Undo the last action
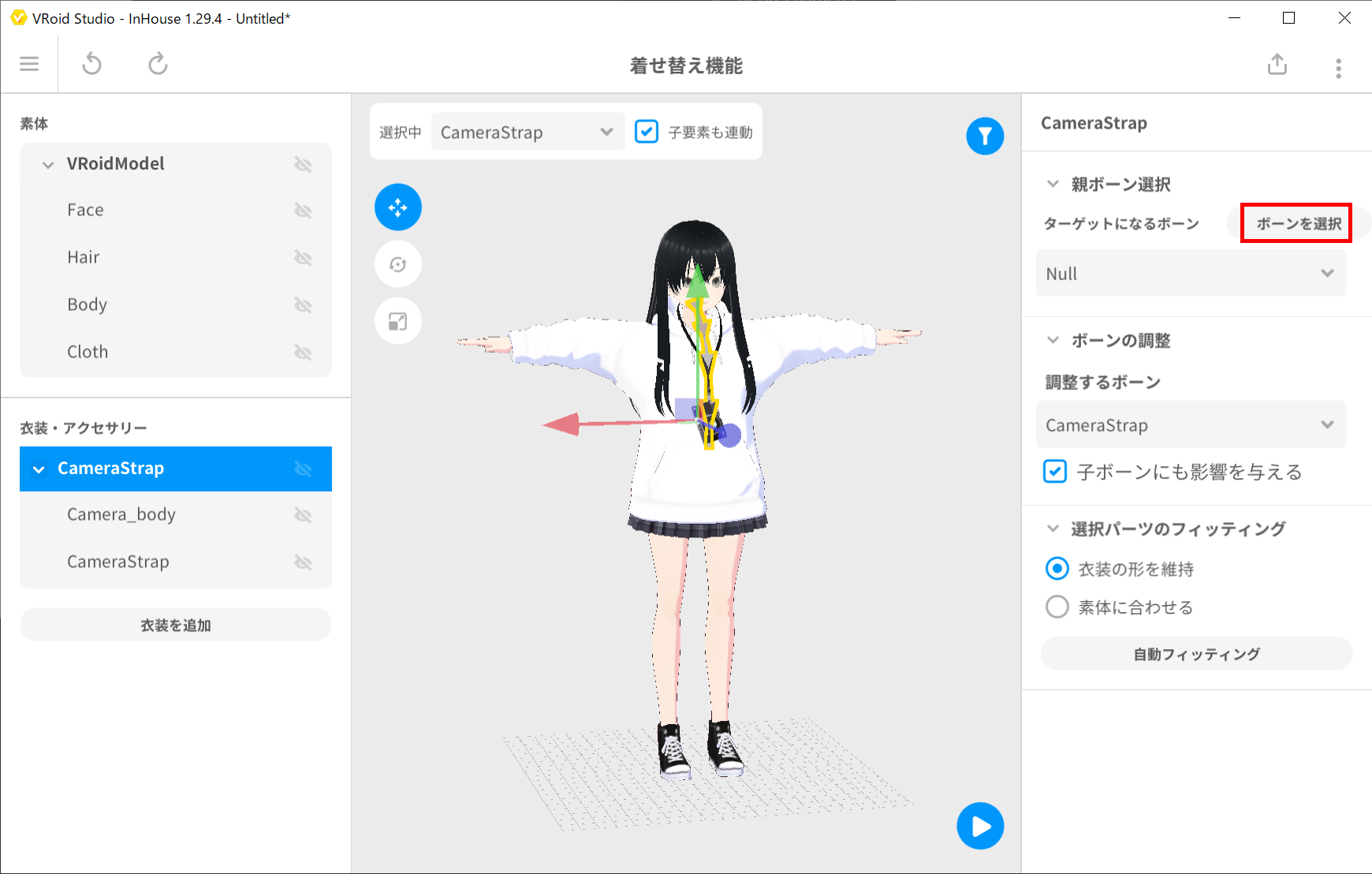Screen dimensions: 1372x874 click(x=92, y=64)
